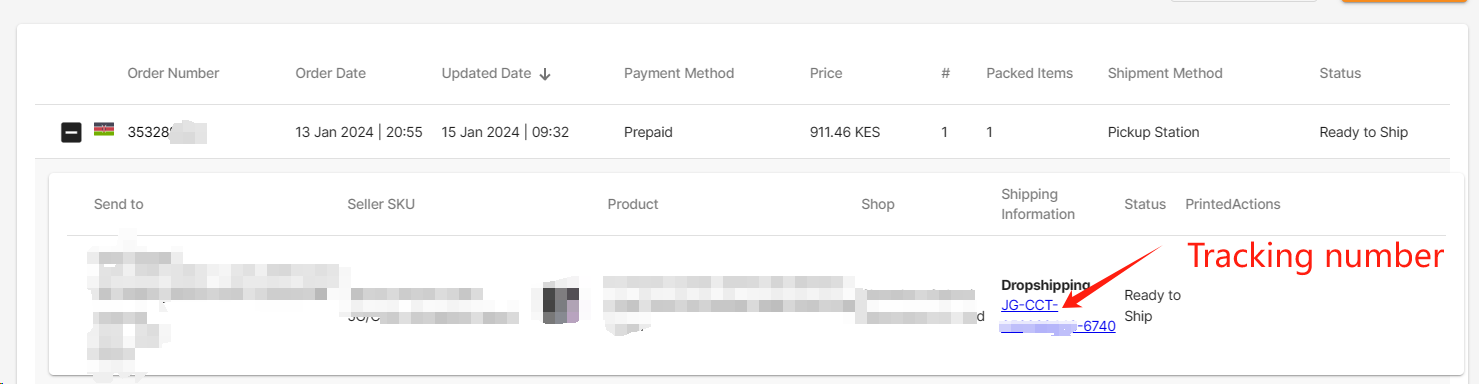Click the Ready to Ship order status
1479x384 pixels.
(x=1364, y=132)
